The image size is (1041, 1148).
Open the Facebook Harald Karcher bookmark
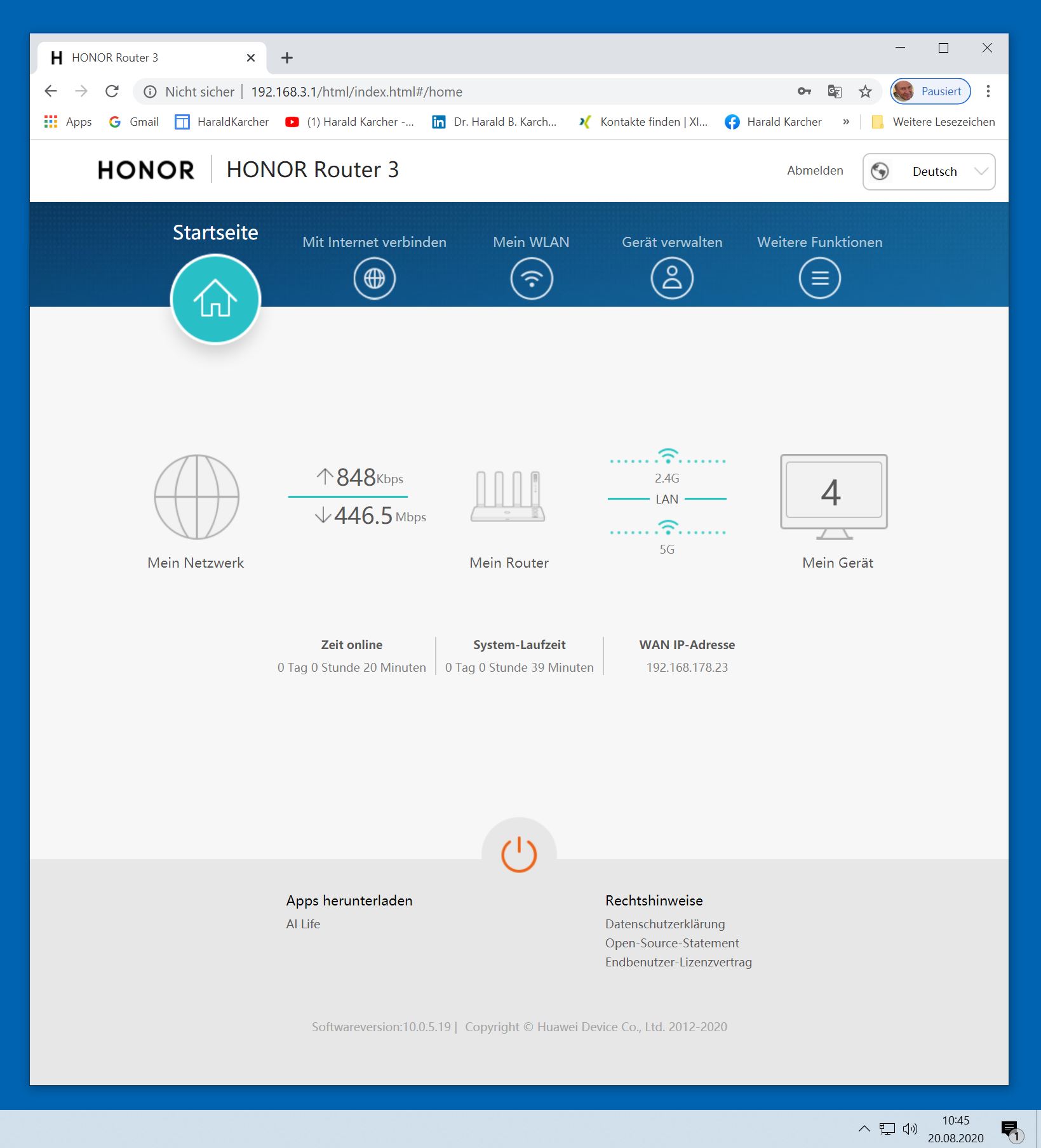tap(773, 122)
